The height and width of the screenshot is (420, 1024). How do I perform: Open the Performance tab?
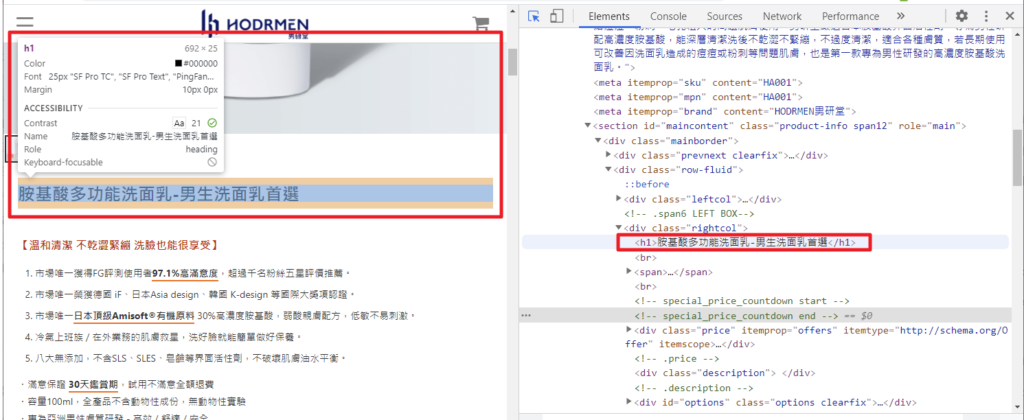pos(850,16)
